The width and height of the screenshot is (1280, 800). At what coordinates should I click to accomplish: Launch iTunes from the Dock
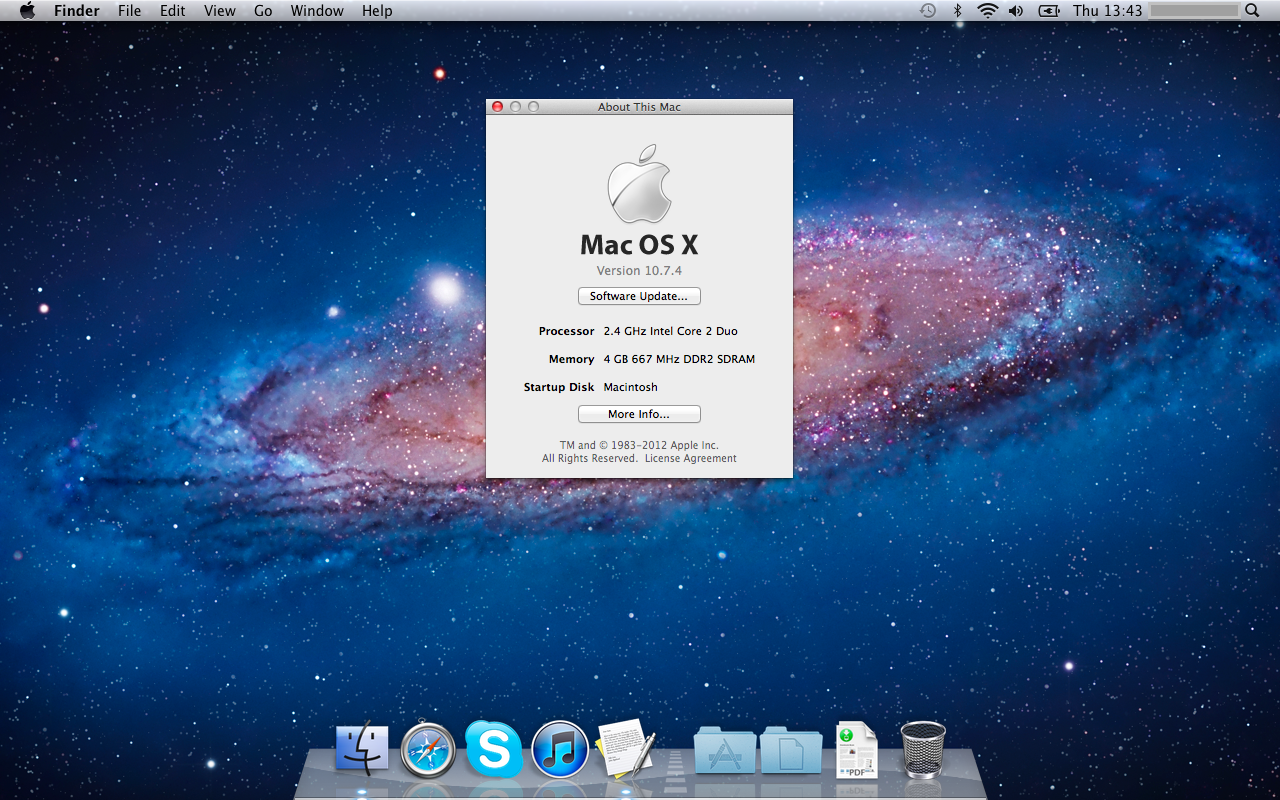click(560, 749)
